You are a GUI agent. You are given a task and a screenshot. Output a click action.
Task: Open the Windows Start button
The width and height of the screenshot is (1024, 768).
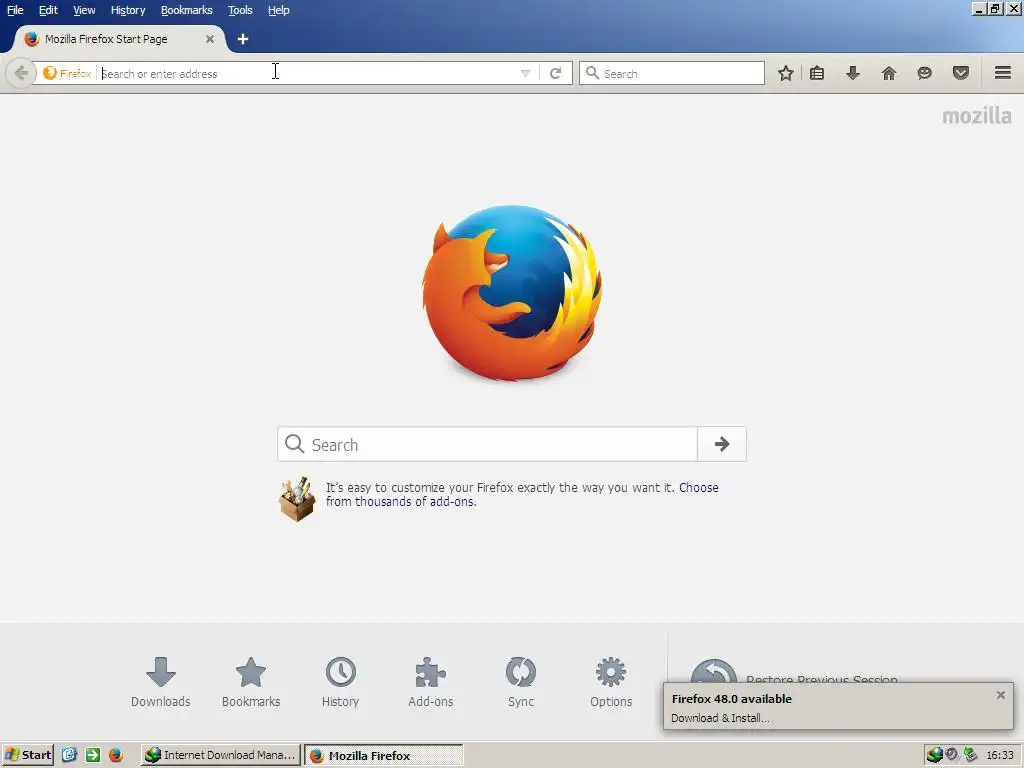28,755
